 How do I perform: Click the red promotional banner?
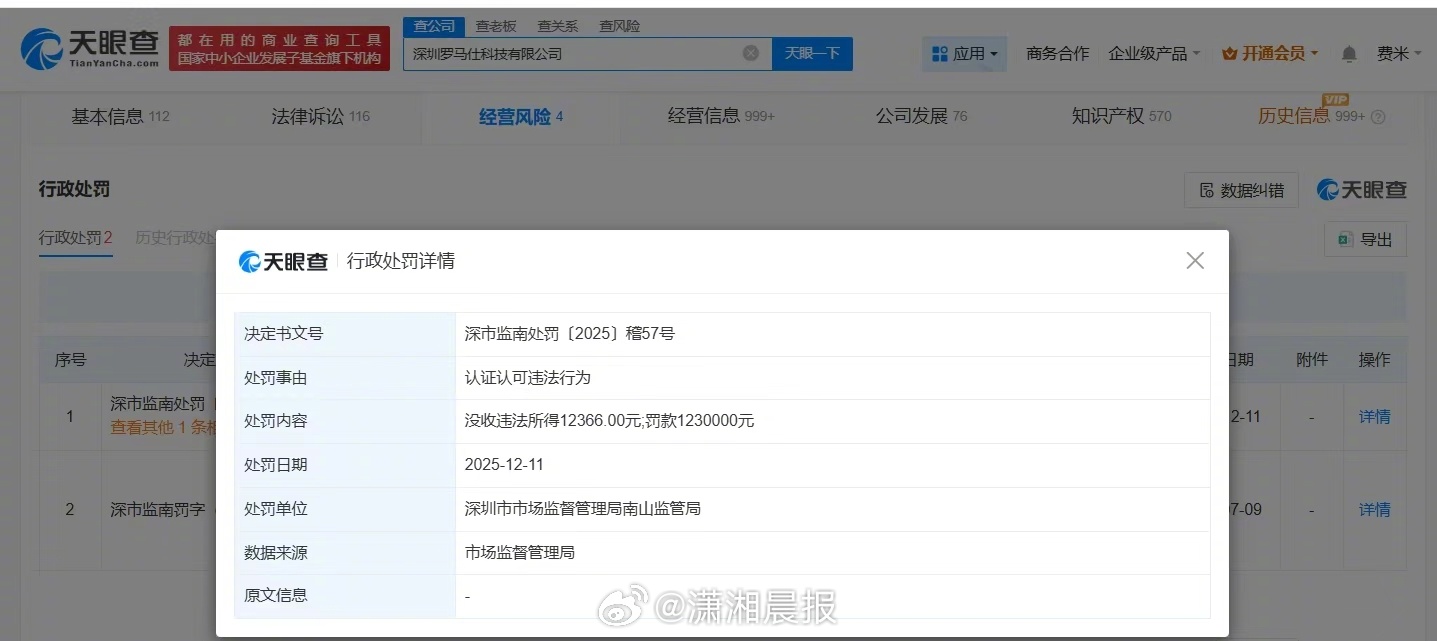tap(279, 49)
